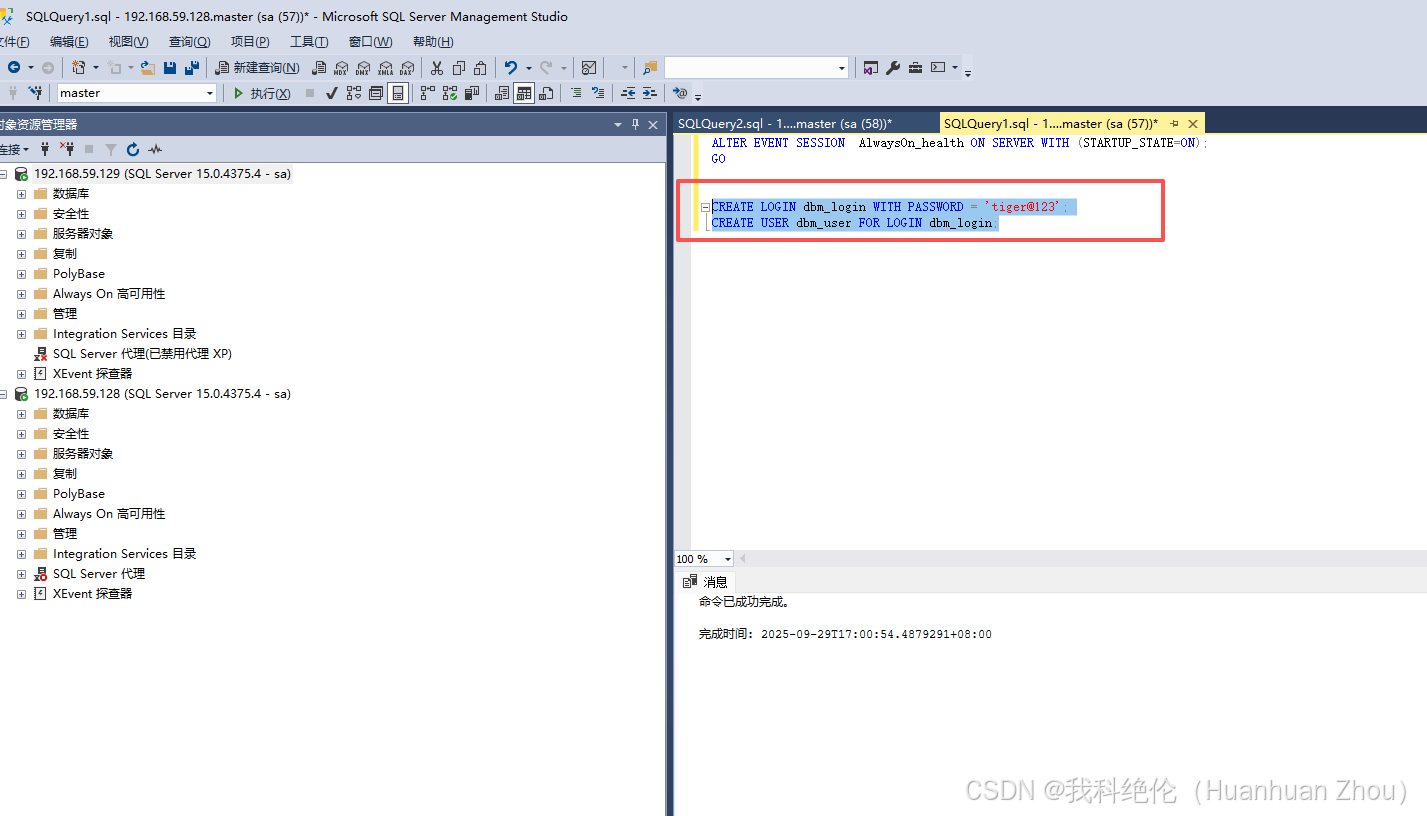Expand the 数据库 node under 192.168.59.129

click(x=21, y=193)
